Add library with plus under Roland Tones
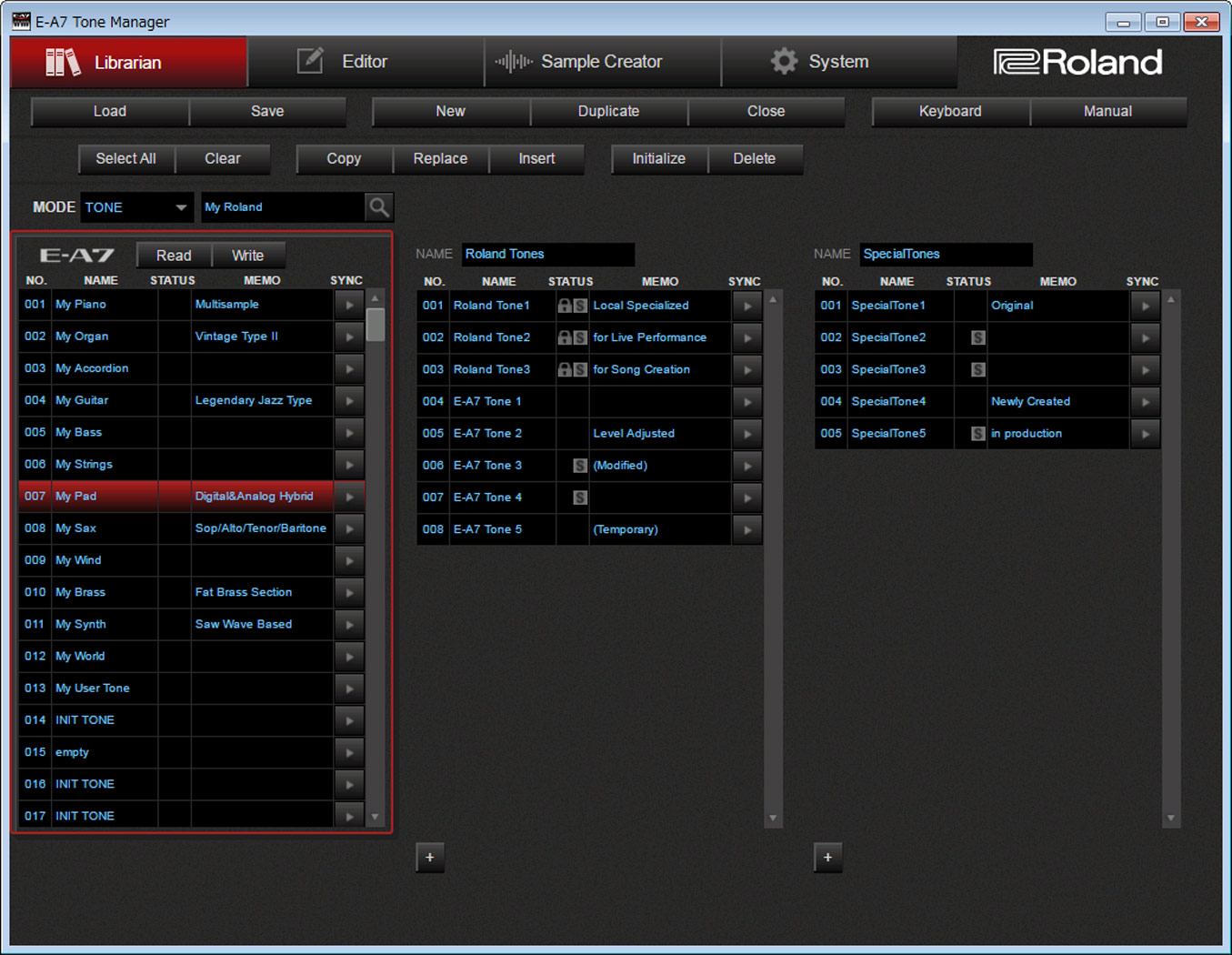This screenshot has width=1232, height=955. [430, 857]
